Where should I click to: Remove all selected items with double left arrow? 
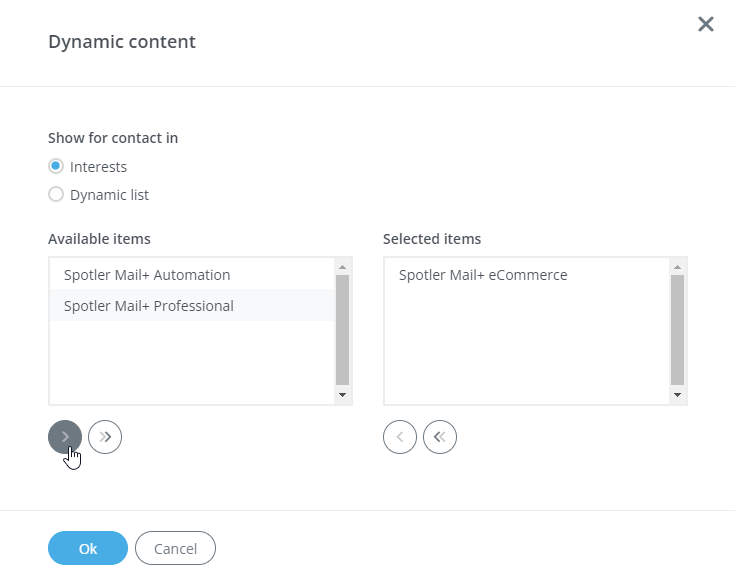pyautogui.click(x=440, y=437)
